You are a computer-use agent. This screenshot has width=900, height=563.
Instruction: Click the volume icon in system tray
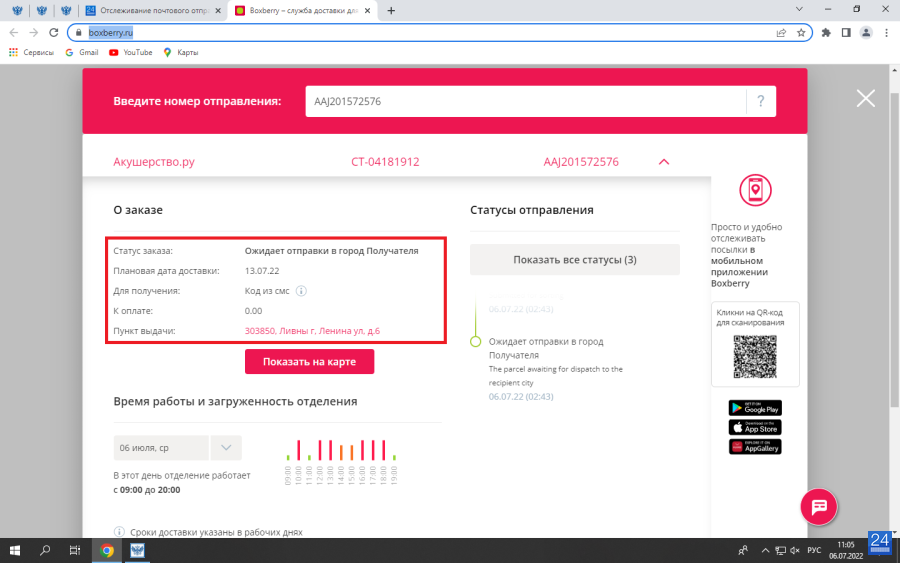click(795, 550)
